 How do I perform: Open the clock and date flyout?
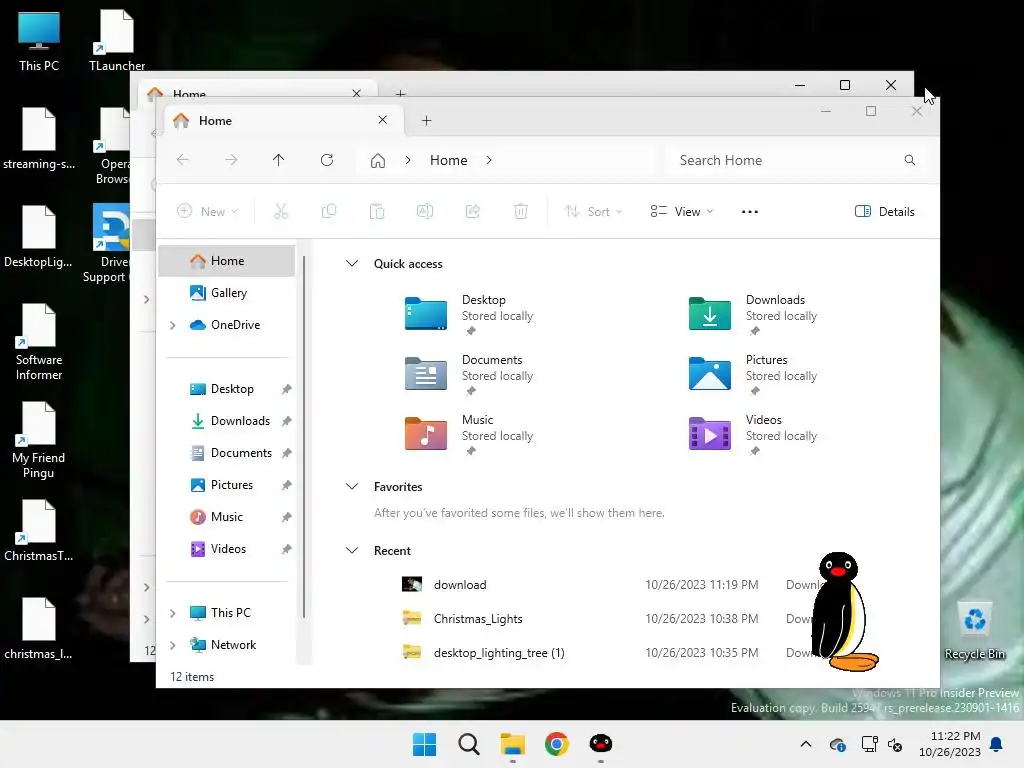(x=950, y=744)
